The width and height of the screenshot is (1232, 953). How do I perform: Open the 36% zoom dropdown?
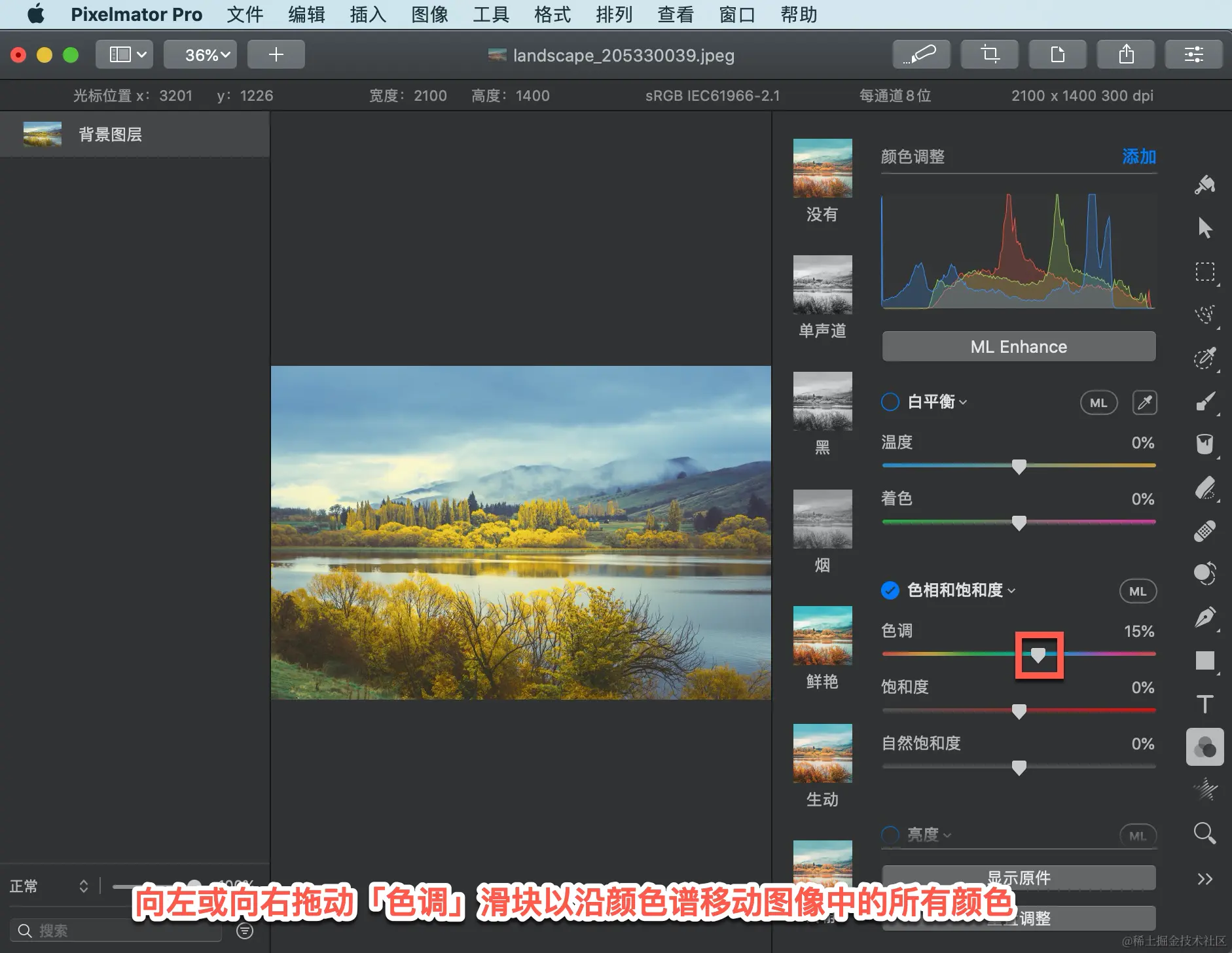click(x=200, y=54)
